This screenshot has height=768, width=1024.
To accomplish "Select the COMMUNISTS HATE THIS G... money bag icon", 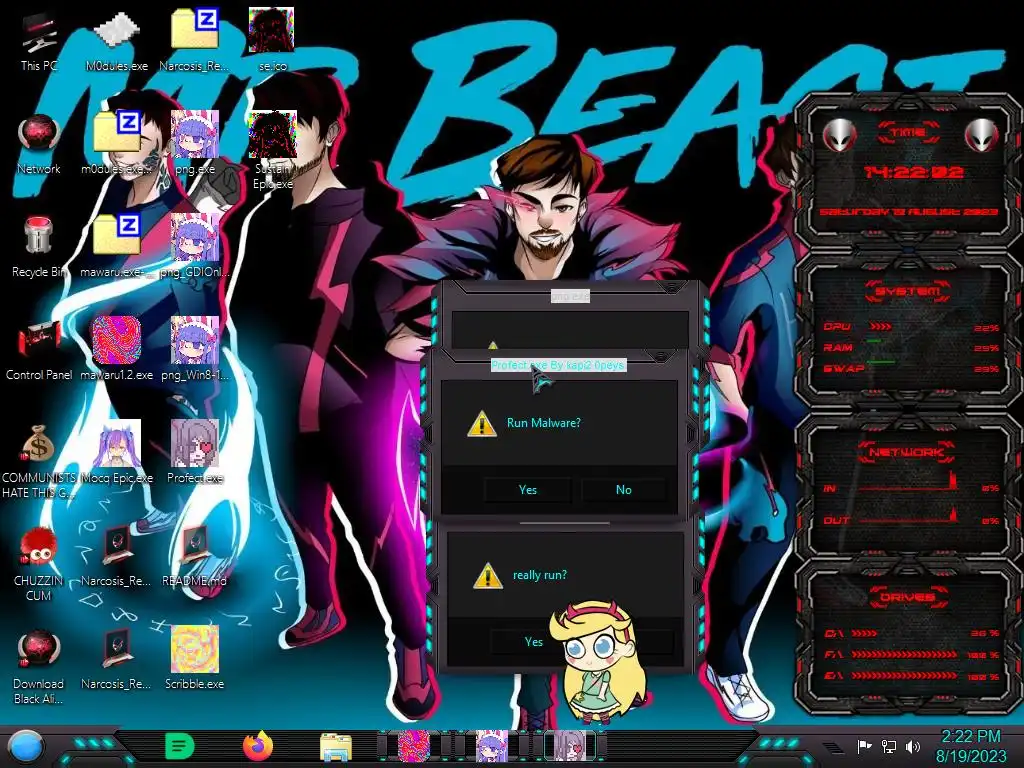I will [x=39, y=460].
